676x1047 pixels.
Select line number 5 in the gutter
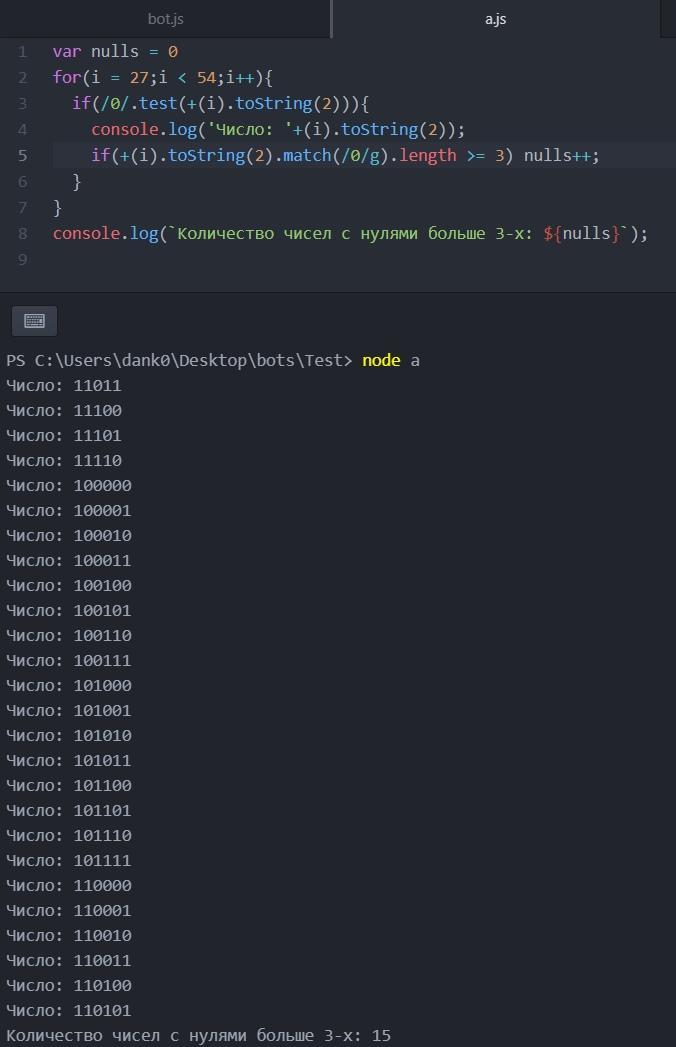[x=22, y=155]
